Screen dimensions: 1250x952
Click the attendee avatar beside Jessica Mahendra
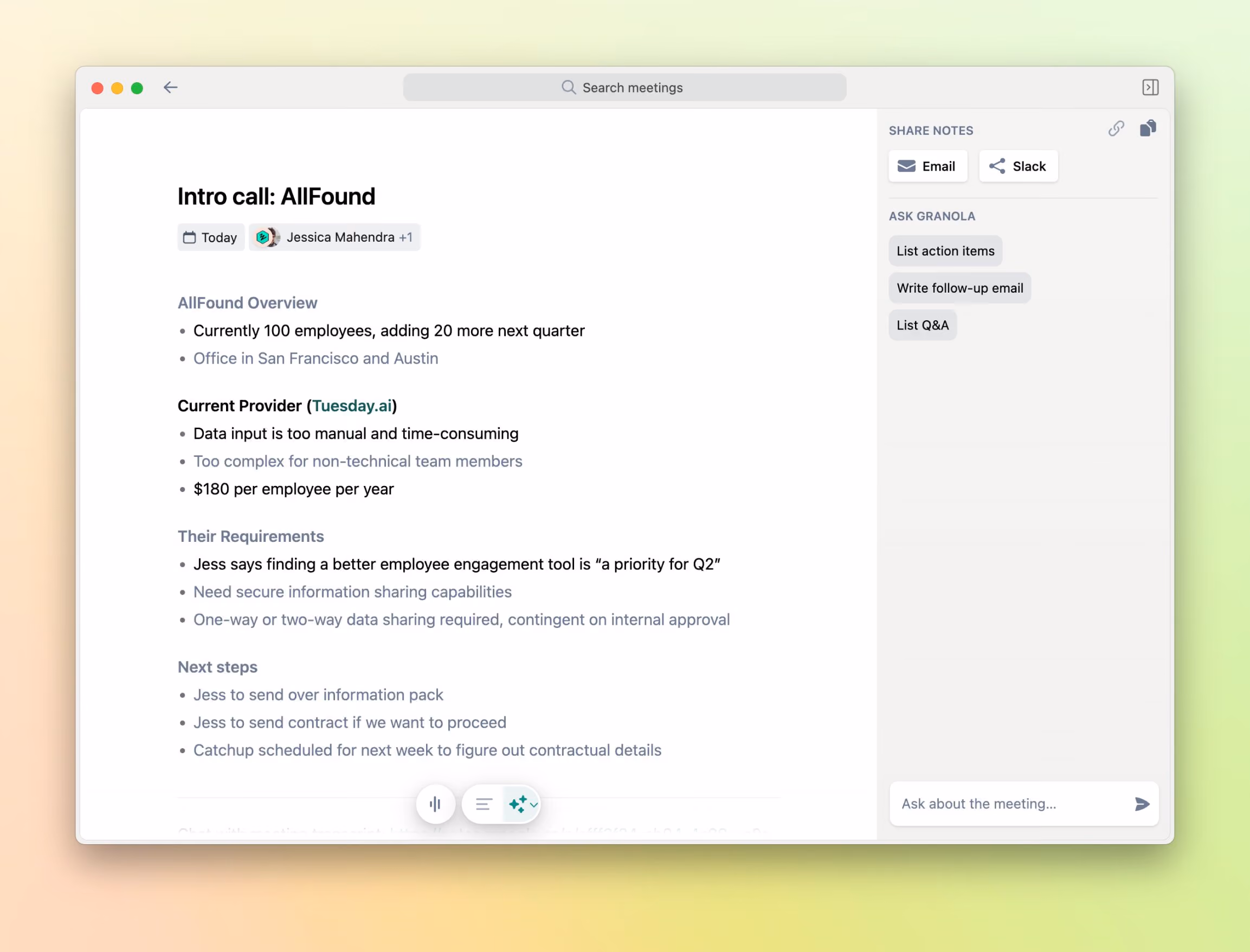pyautogui.click(x=267, y=237)
